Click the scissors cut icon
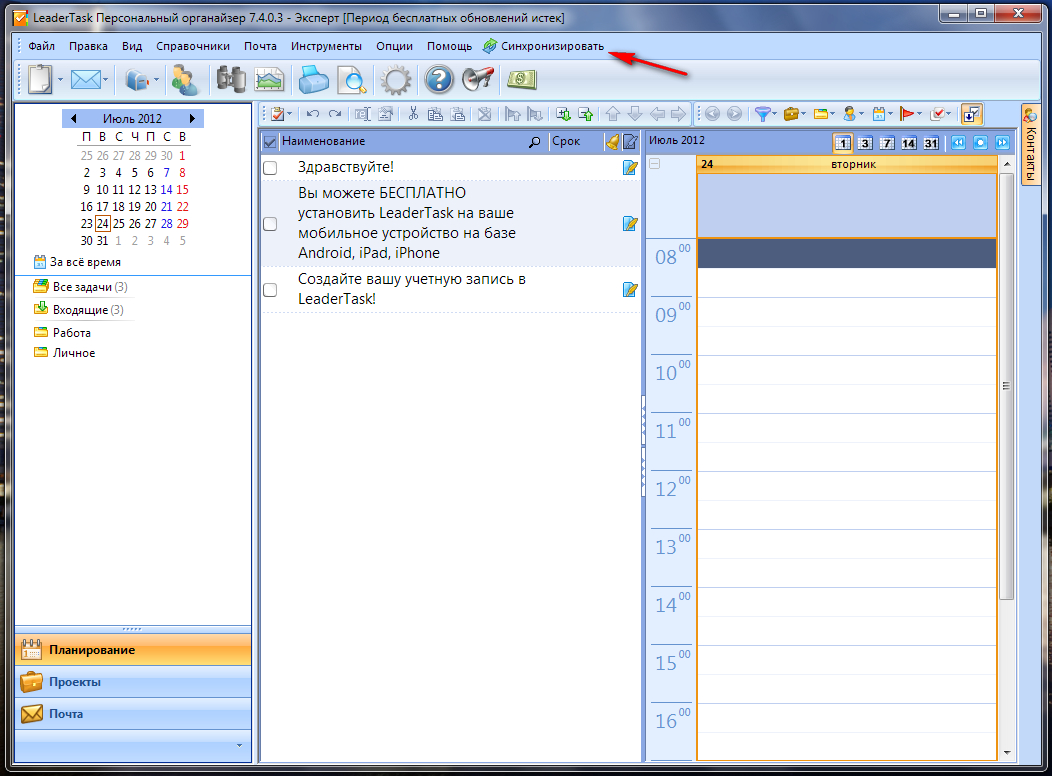1052x776 pixels. tap(411, 114)
